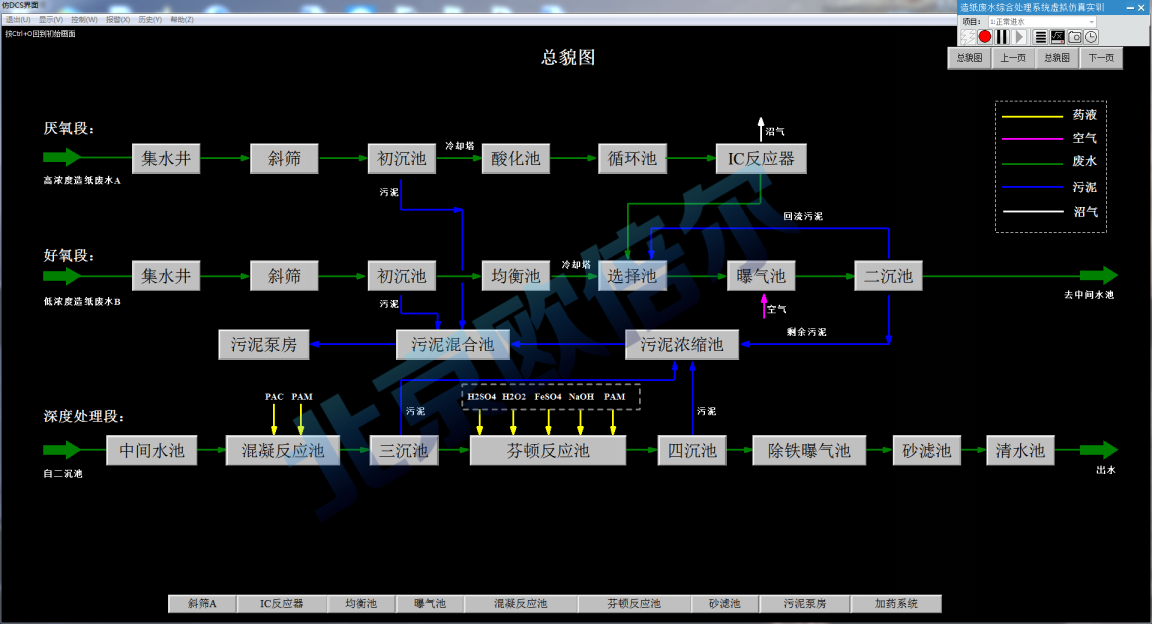
Task: Click the red record circle icon
Action: (x=985, y=37)
